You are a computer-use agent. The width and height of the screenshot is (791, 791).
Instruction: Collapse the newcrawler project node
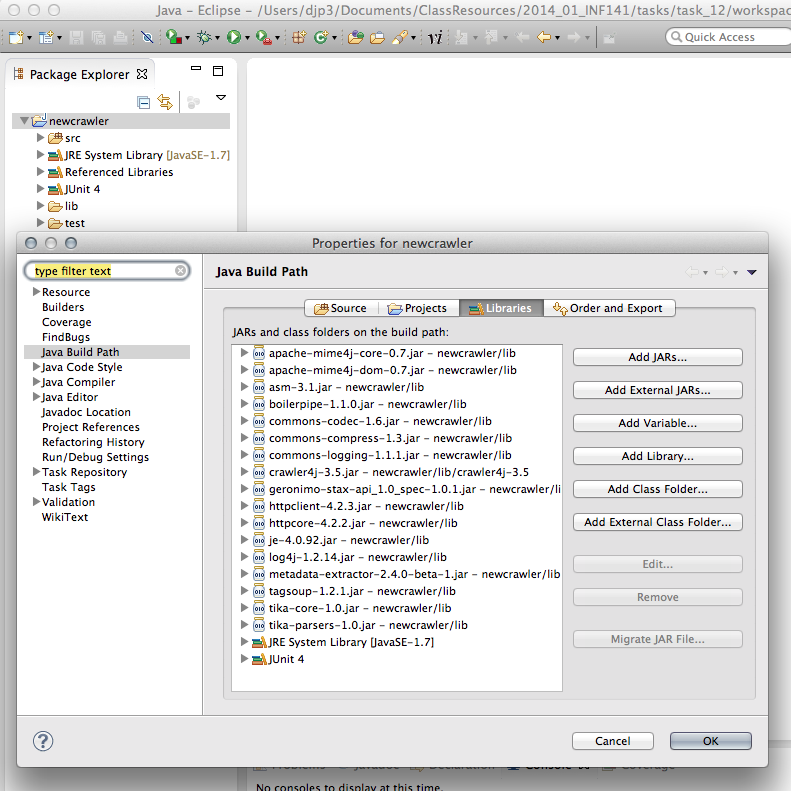(x=24, y=121)
